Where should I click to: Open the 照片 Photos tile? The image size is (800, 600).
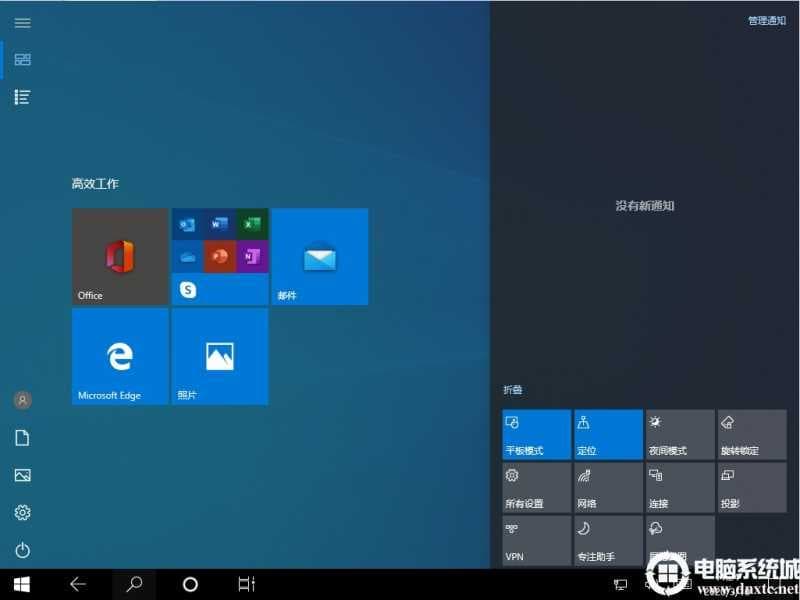(x=220, y=356)
